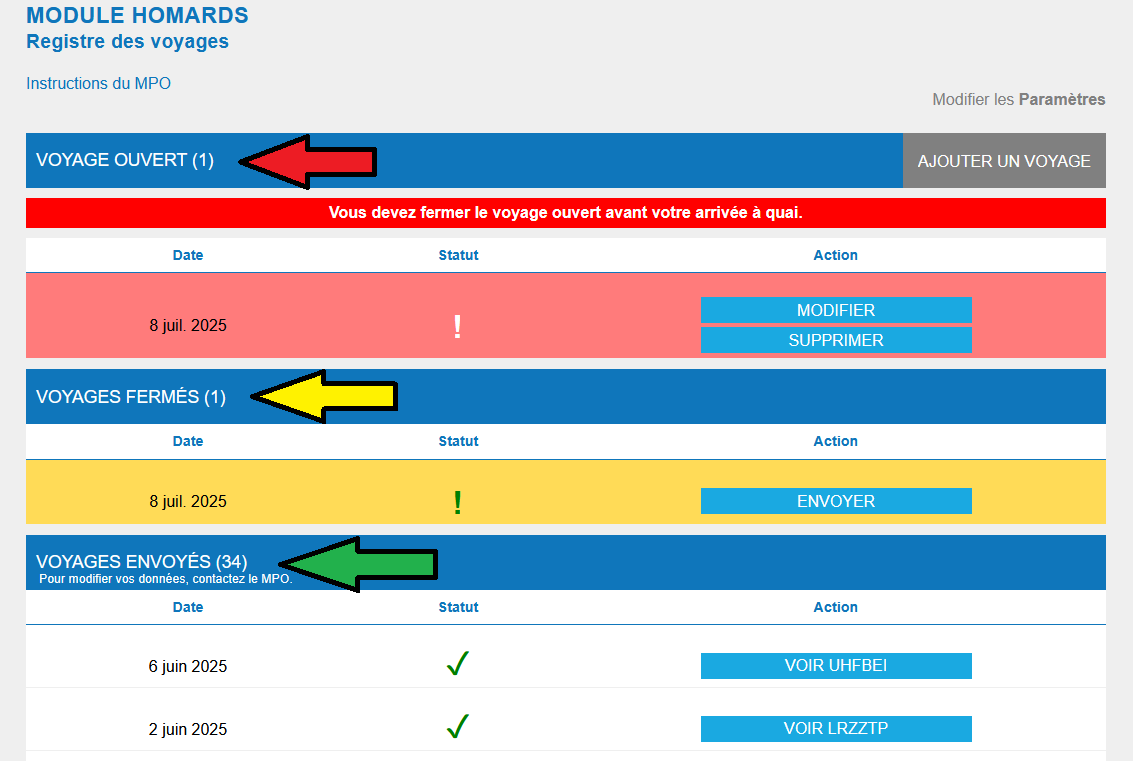View the sent voyage LRZZTP
1133x761 pixels.
point(835,729)
